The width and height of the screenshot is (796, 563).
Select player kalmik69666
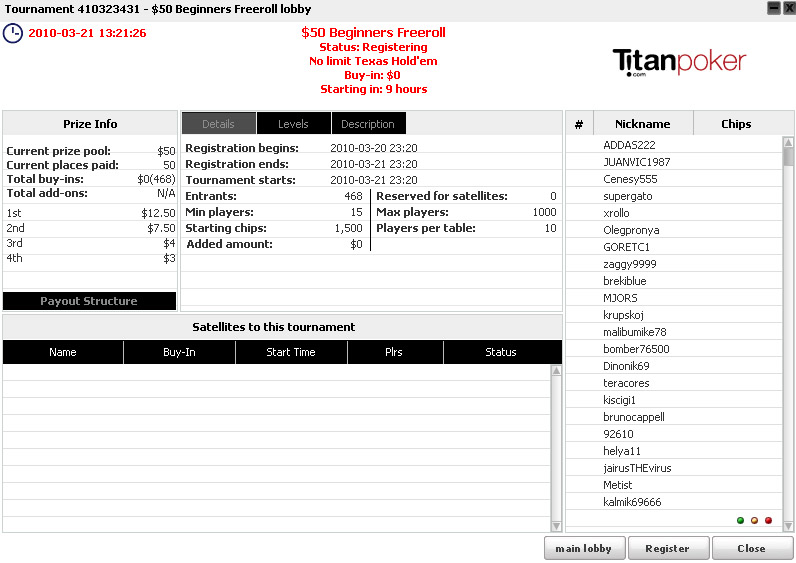point(674,502)
